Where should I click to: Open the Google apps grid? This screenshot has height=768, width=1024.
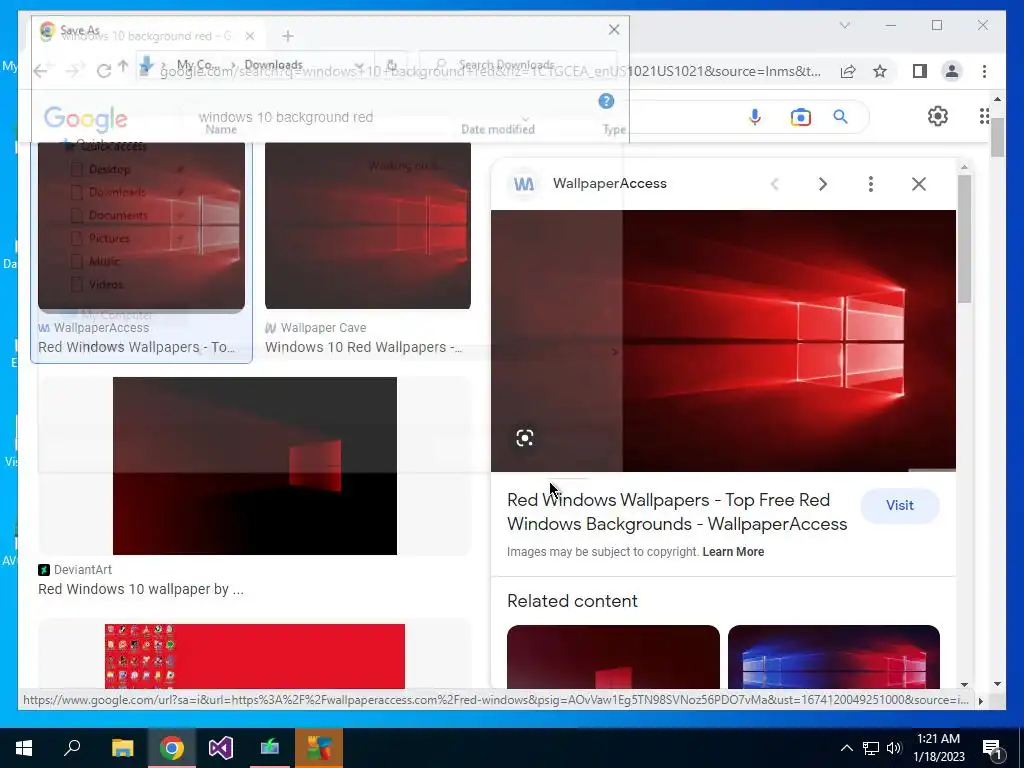pos(984,116)
